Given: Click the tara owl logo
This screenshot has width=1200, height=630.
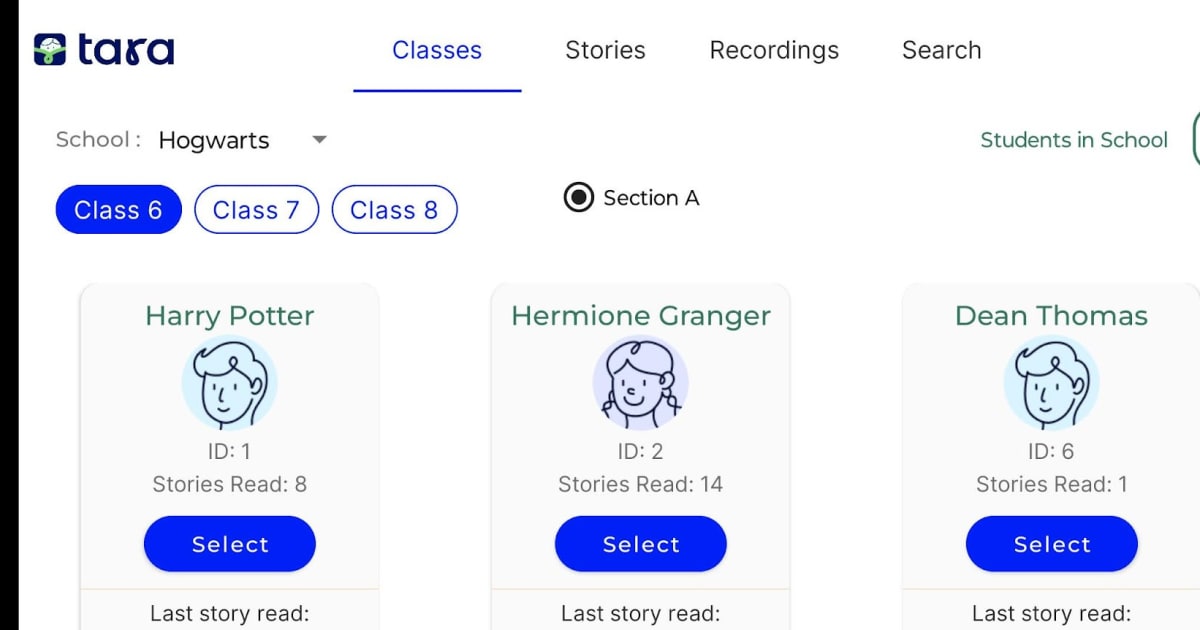Looking at the screenshot, I should coord(50,48).
